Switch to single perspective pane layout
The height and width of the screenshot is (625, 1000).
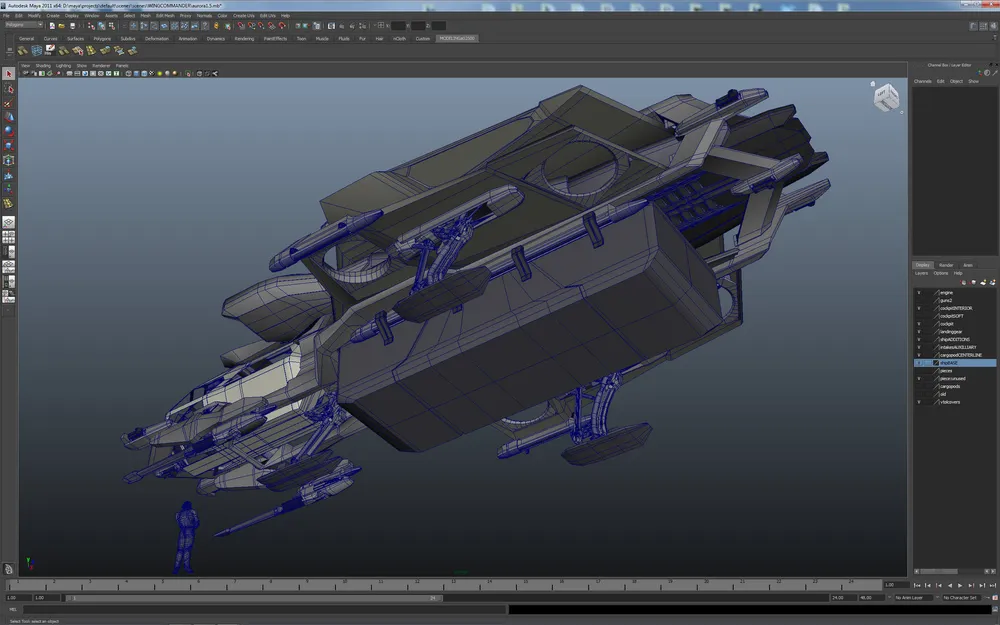coord(9,222)
